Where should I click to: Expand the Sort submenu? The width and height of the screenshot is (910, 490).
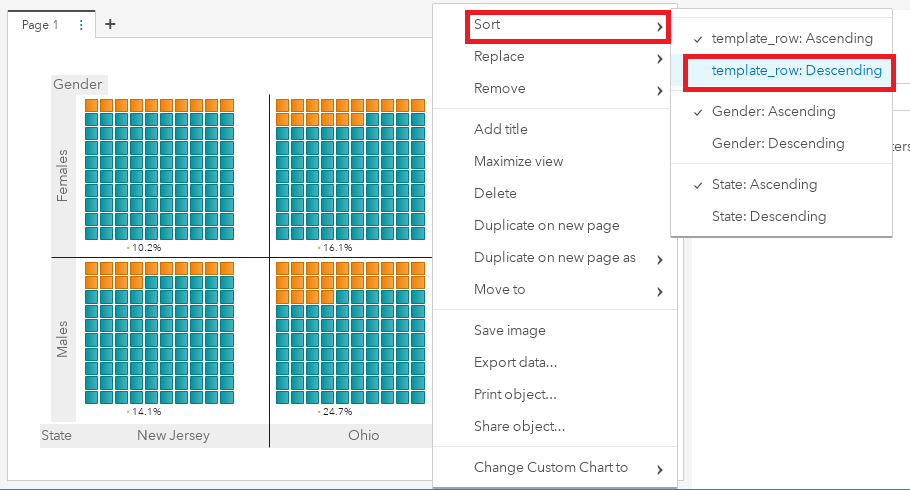point(566,25)
